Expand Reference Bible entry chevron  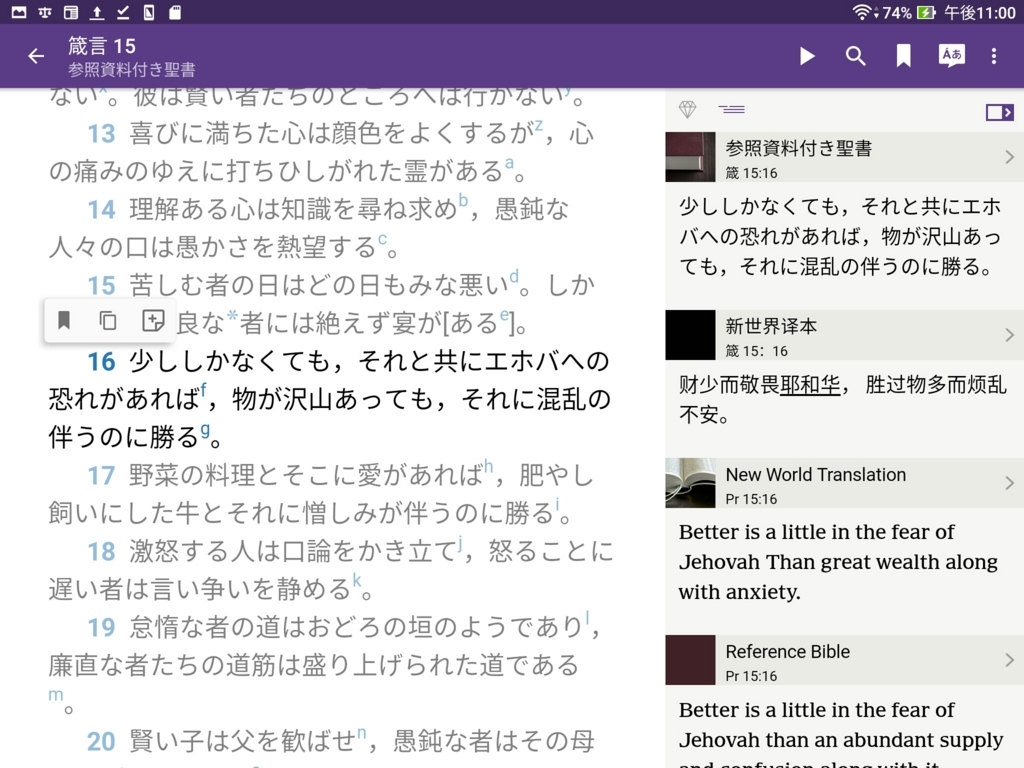[1010, 660]
